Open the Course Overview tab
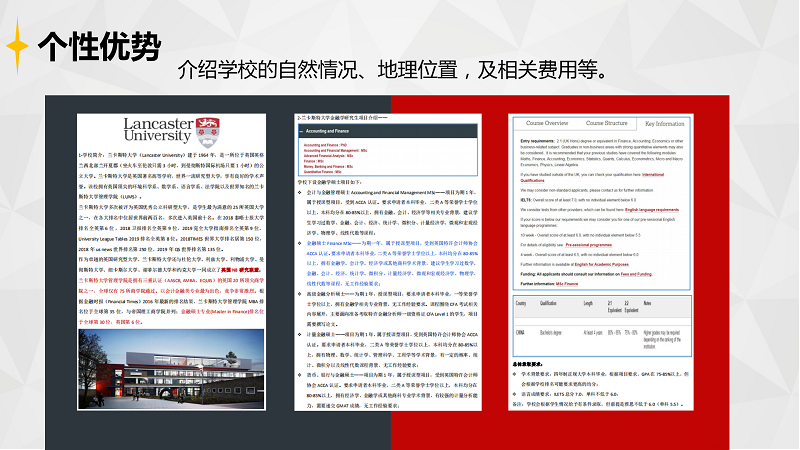Image resolution: width=800 pixels, height=450 pixels. click(x=546, y=123)
